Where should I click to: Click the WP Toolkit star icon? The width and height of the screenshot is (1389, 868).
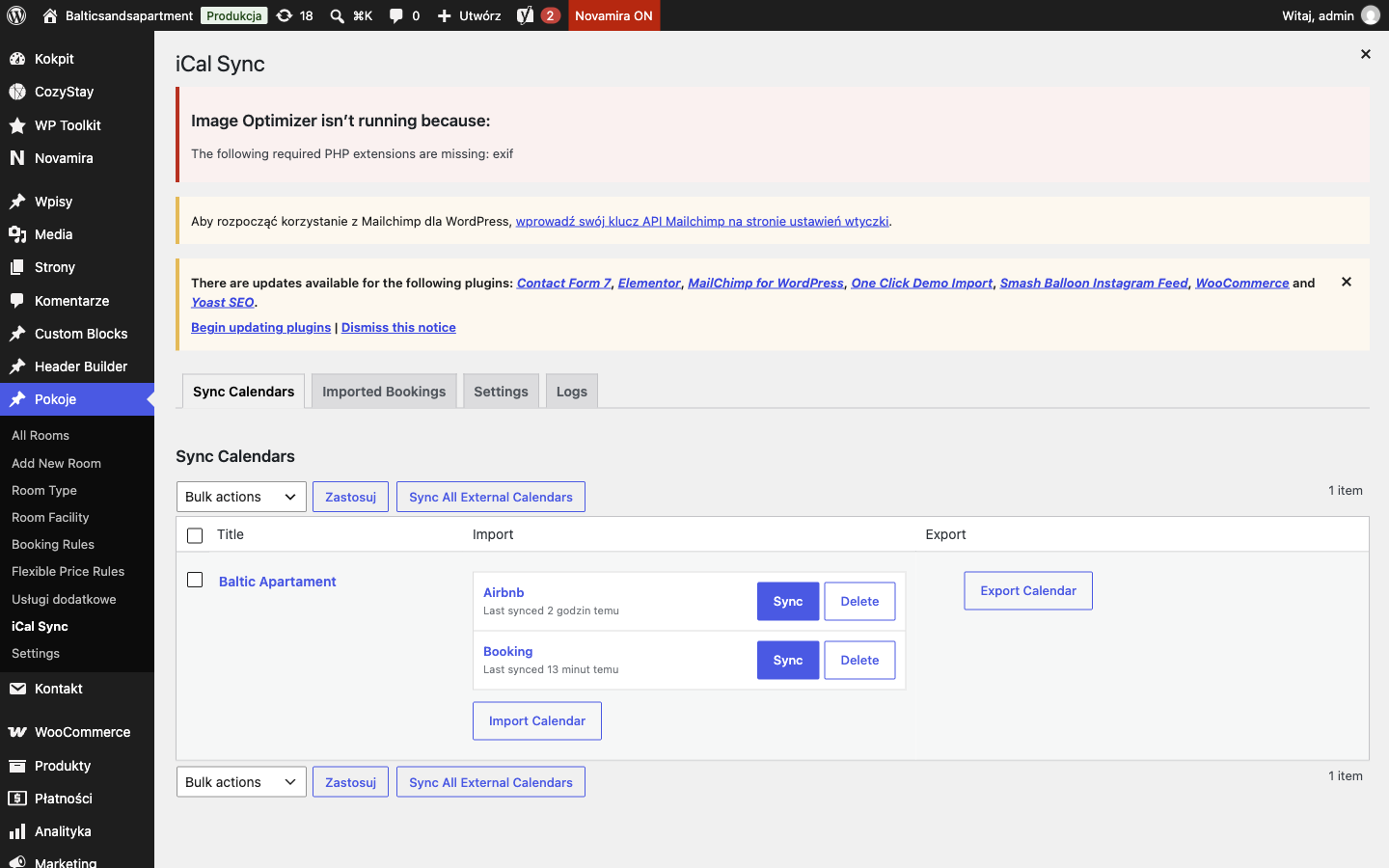coord(17,125)
